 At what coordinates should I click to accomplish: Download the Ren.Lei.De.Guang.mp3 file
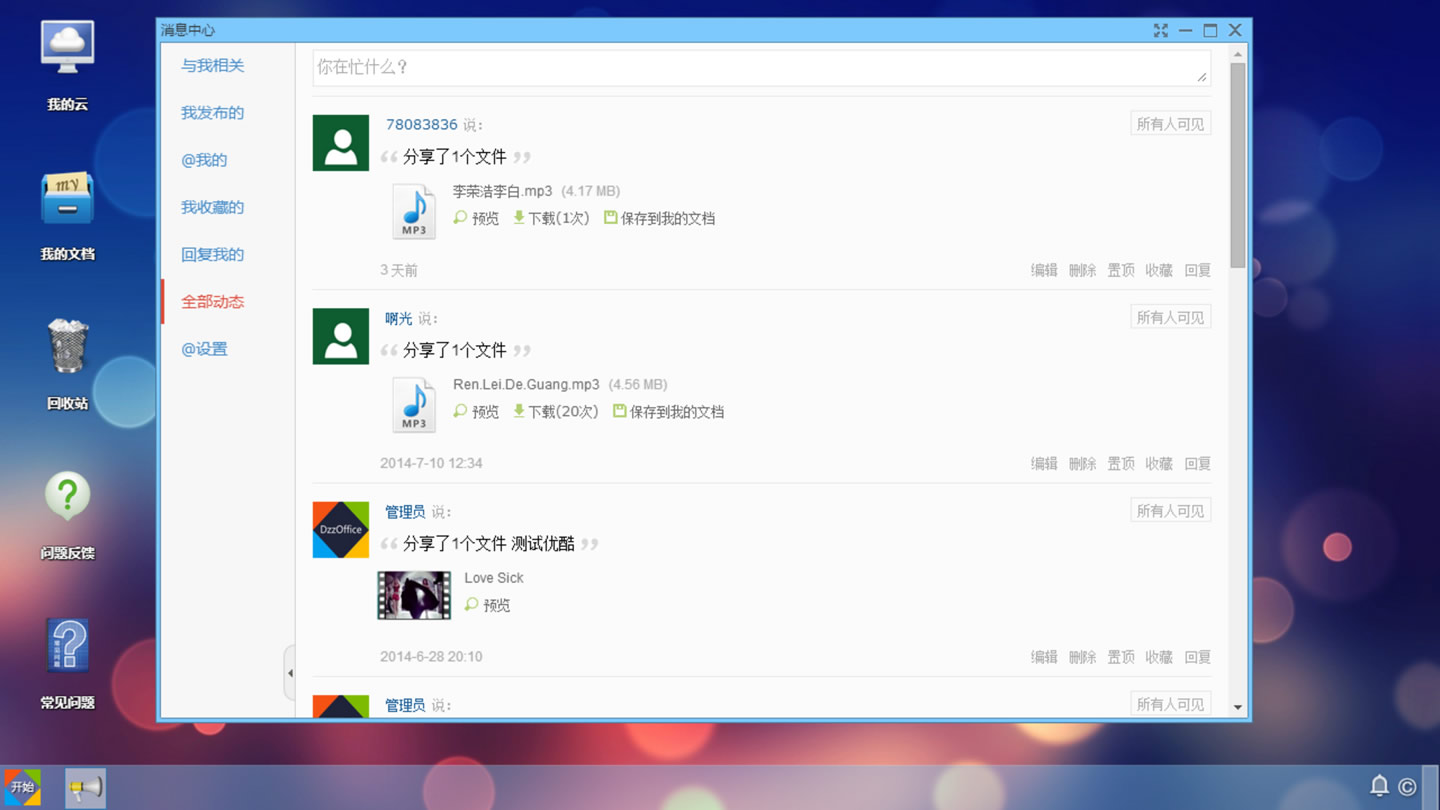tap(555, 412)
